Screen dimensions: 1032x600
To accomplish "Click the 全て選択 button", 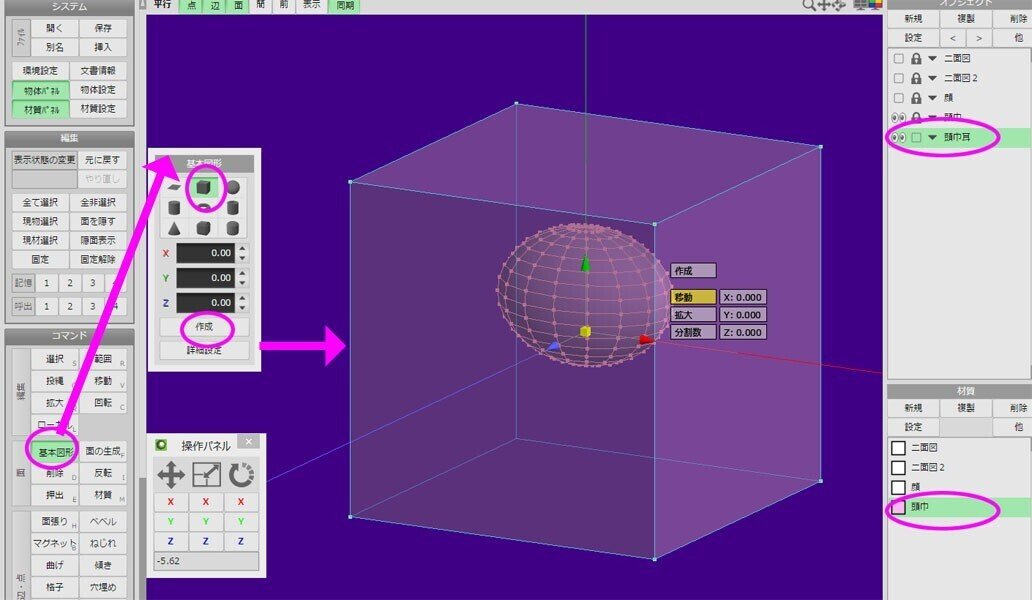I will pyautogui.click(x=41, y=203).
